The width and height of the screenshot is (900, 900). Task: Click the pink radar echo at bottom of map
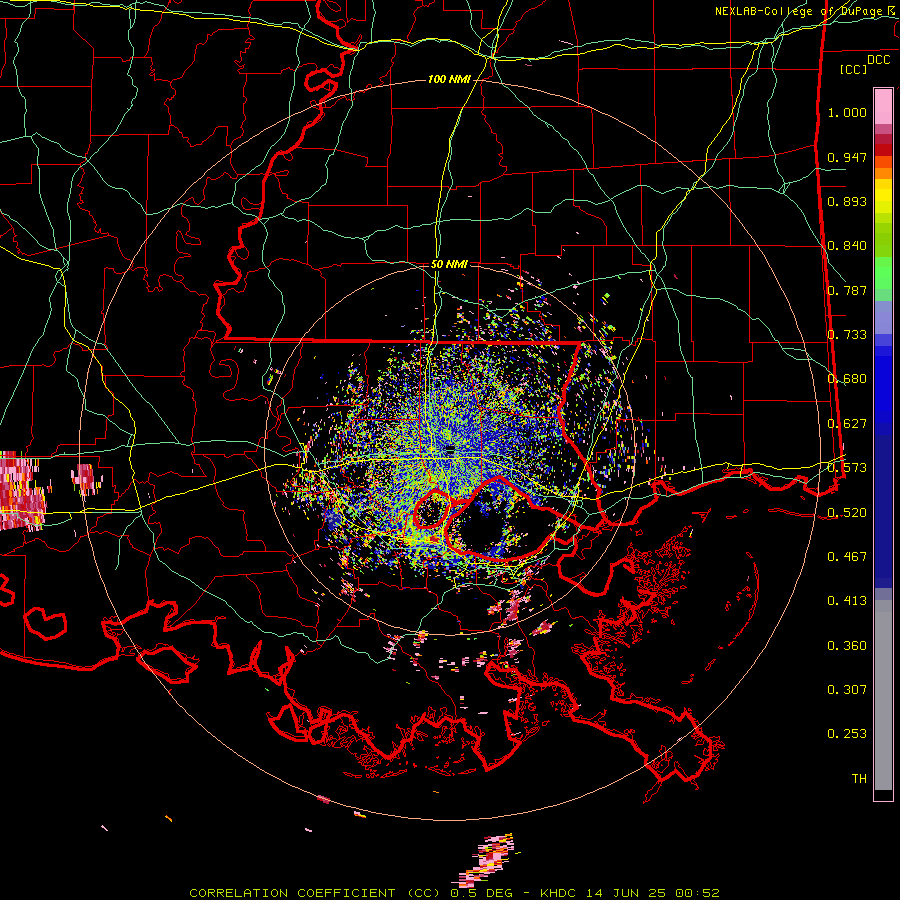pos(485,860)
